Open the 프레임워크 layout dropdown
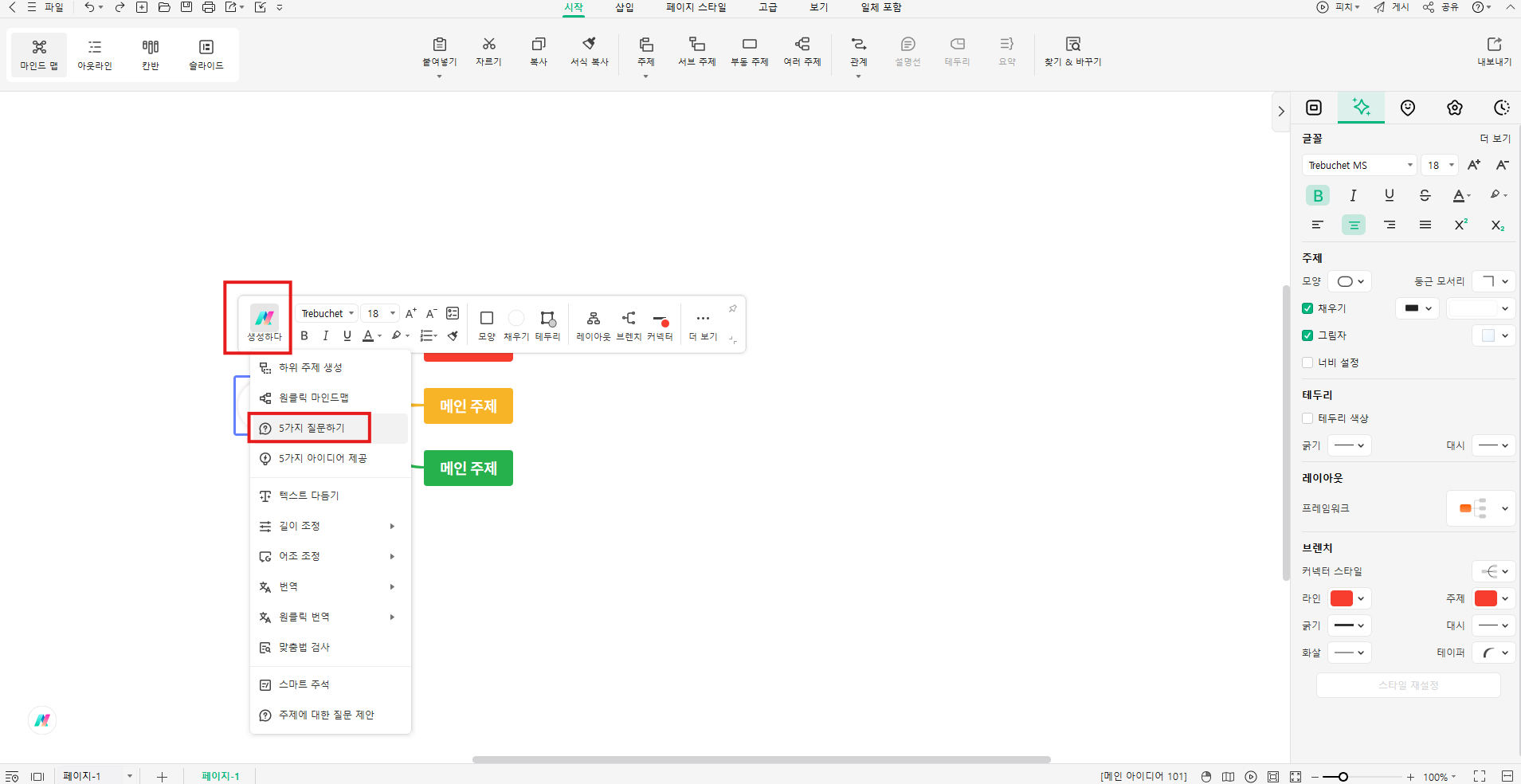 1480,508
